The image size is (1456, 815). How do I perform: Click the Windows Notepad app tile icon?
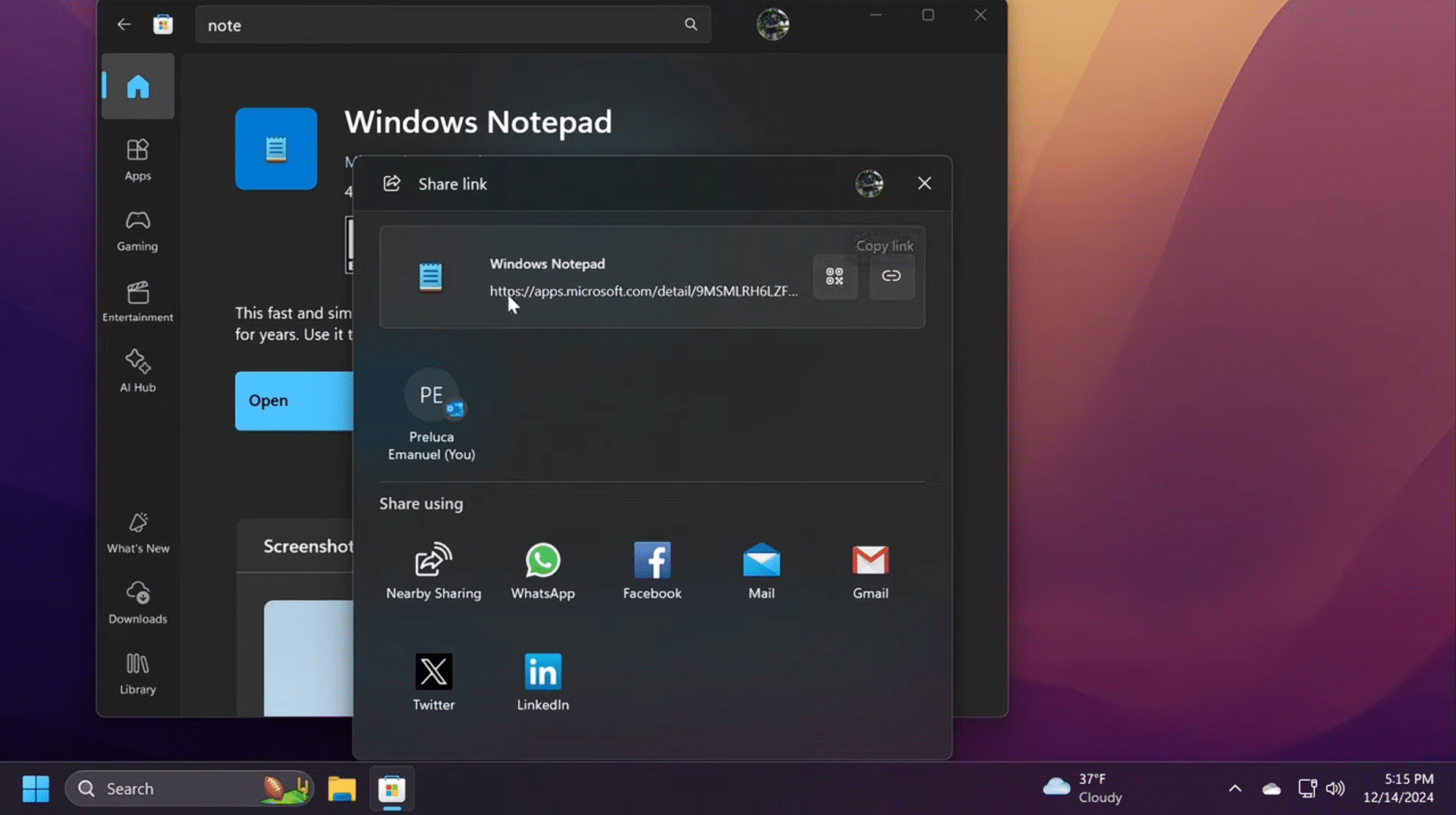point(276,149)
